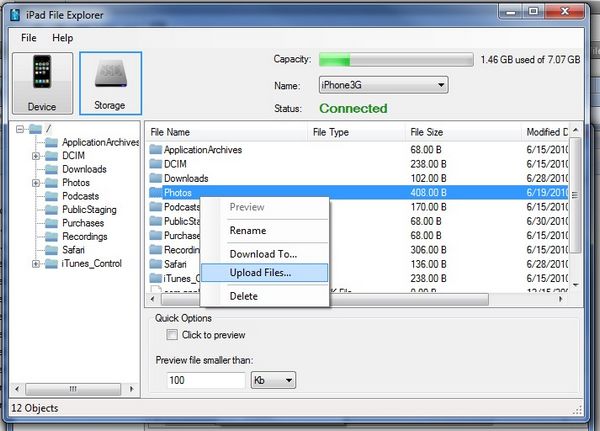This screenshot has width=600, height=431.
Task: Click the file list scroll down arrow
Action: (576, 285)
